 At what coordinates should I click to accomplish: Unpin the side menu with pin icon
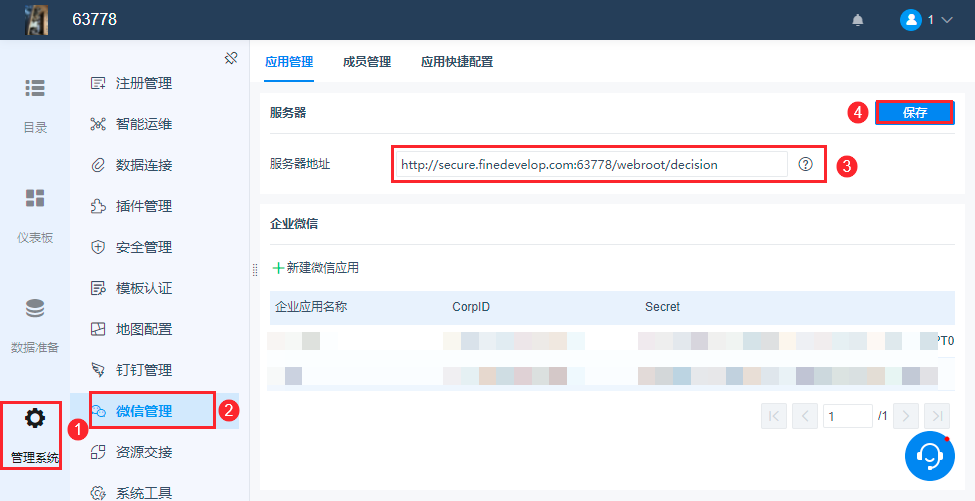click(231, 58)
